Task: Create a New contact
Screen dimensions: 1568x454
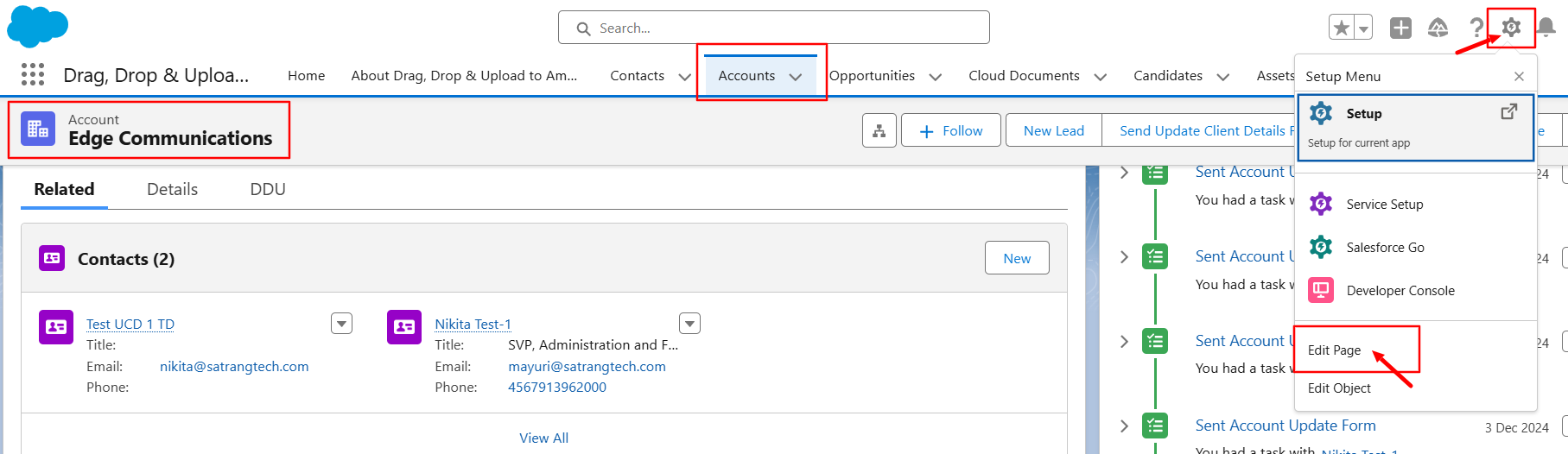Action: point(1017,258)
